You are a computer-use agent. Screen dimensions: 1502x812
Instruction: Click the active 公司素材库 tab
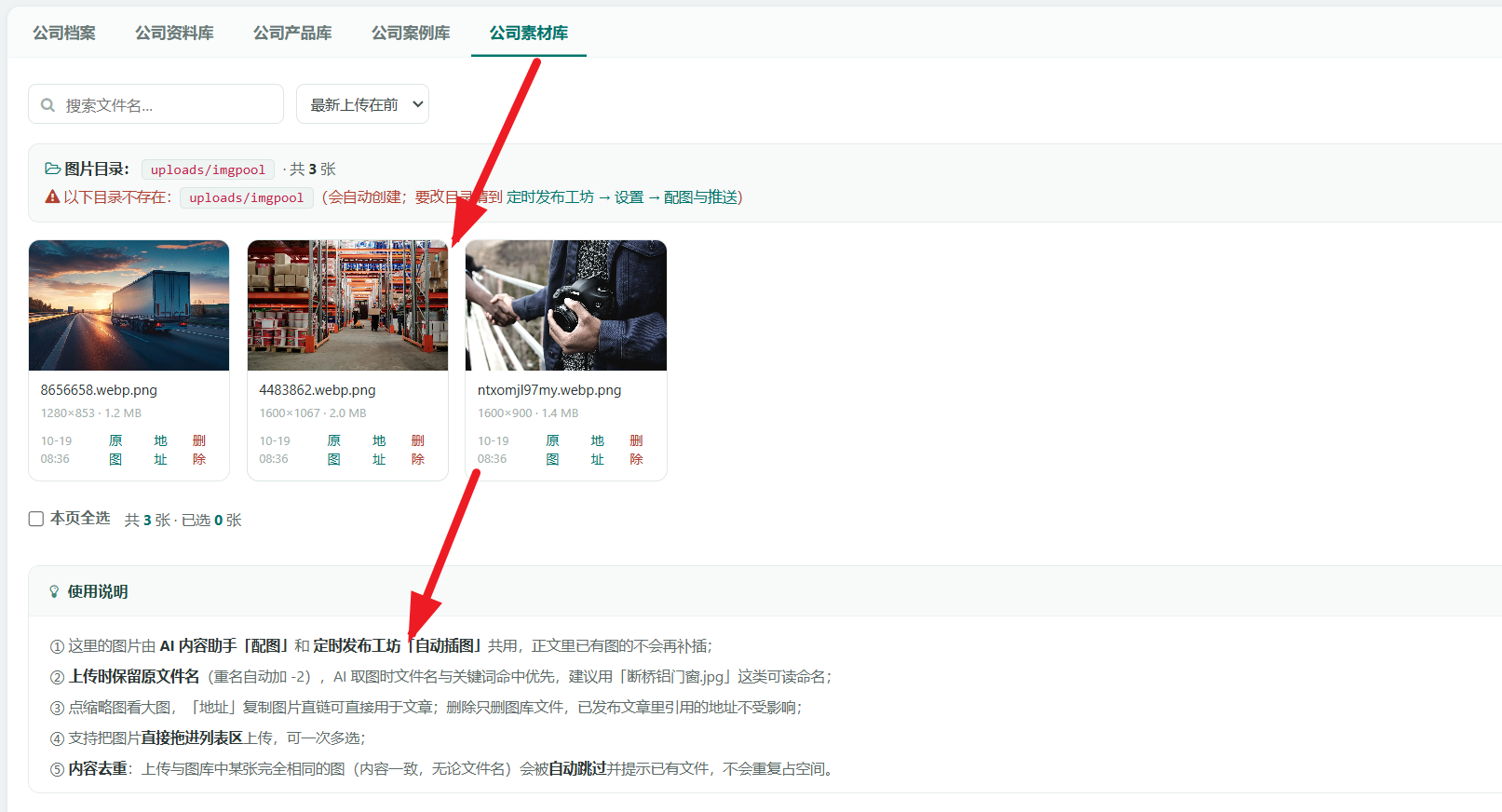coord(529,33)
